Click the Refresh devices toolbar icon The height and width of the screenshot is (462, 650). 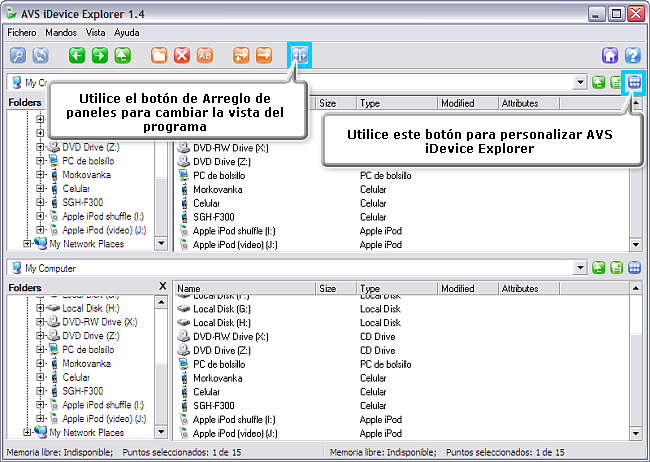(40, 55)
